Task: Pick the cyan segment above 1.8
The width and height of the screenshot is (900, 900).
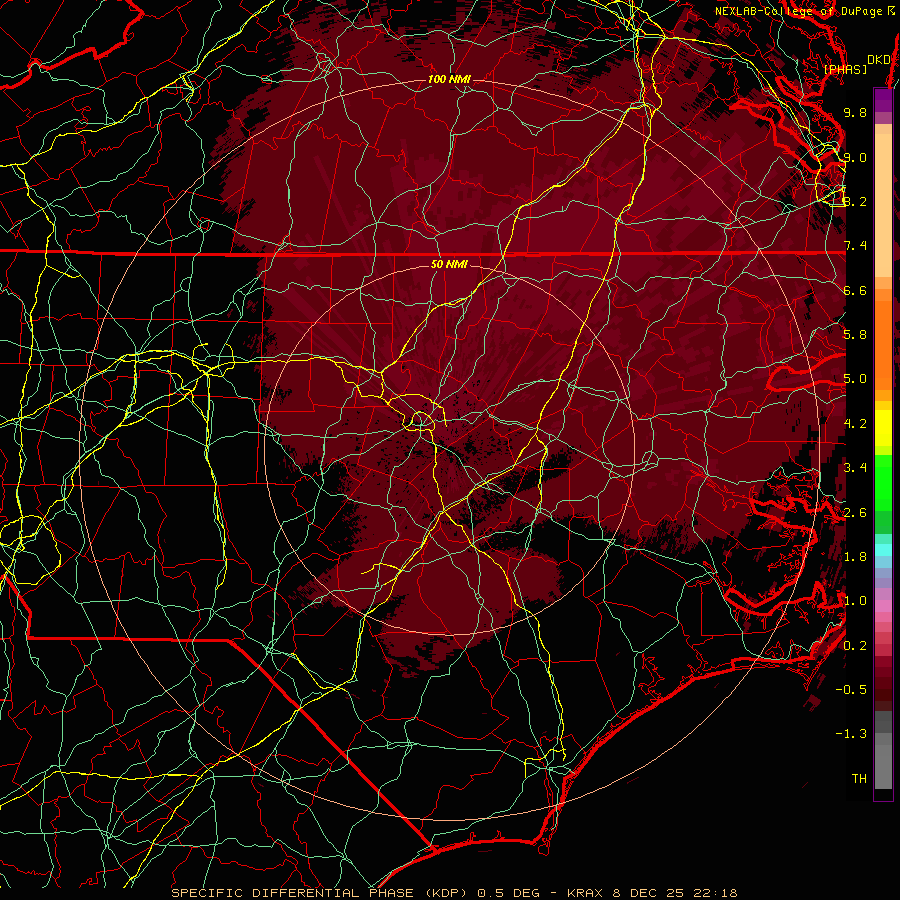Action: click(x=883, y=550)
